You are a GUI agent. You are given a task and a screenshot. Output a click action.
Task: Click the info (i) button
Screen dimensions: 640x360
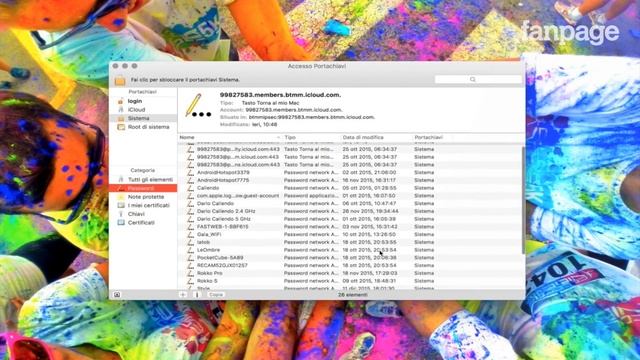click(197, 294)
